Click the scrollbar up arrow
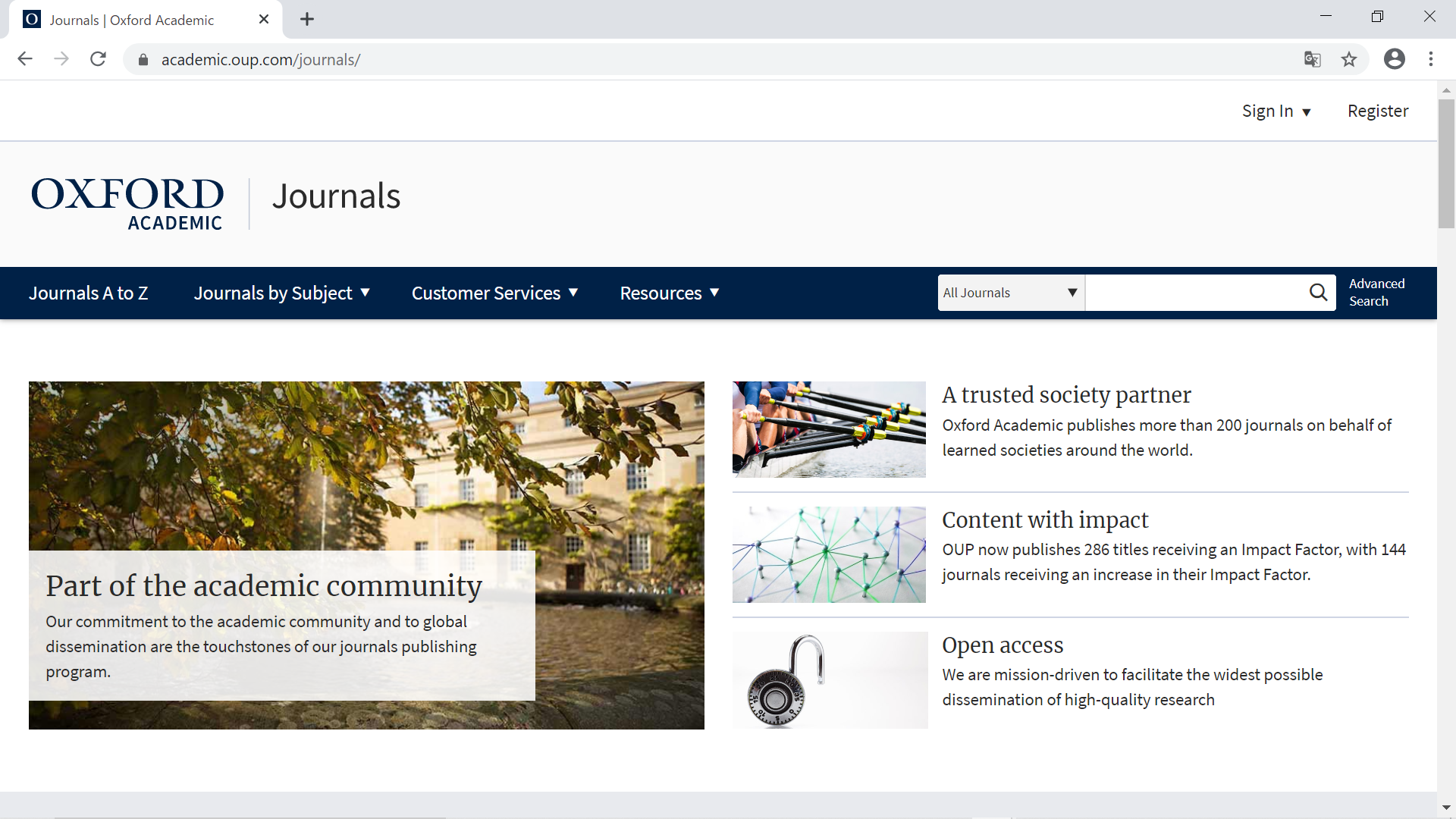 pyautogui.click(x=1446, y=90)
